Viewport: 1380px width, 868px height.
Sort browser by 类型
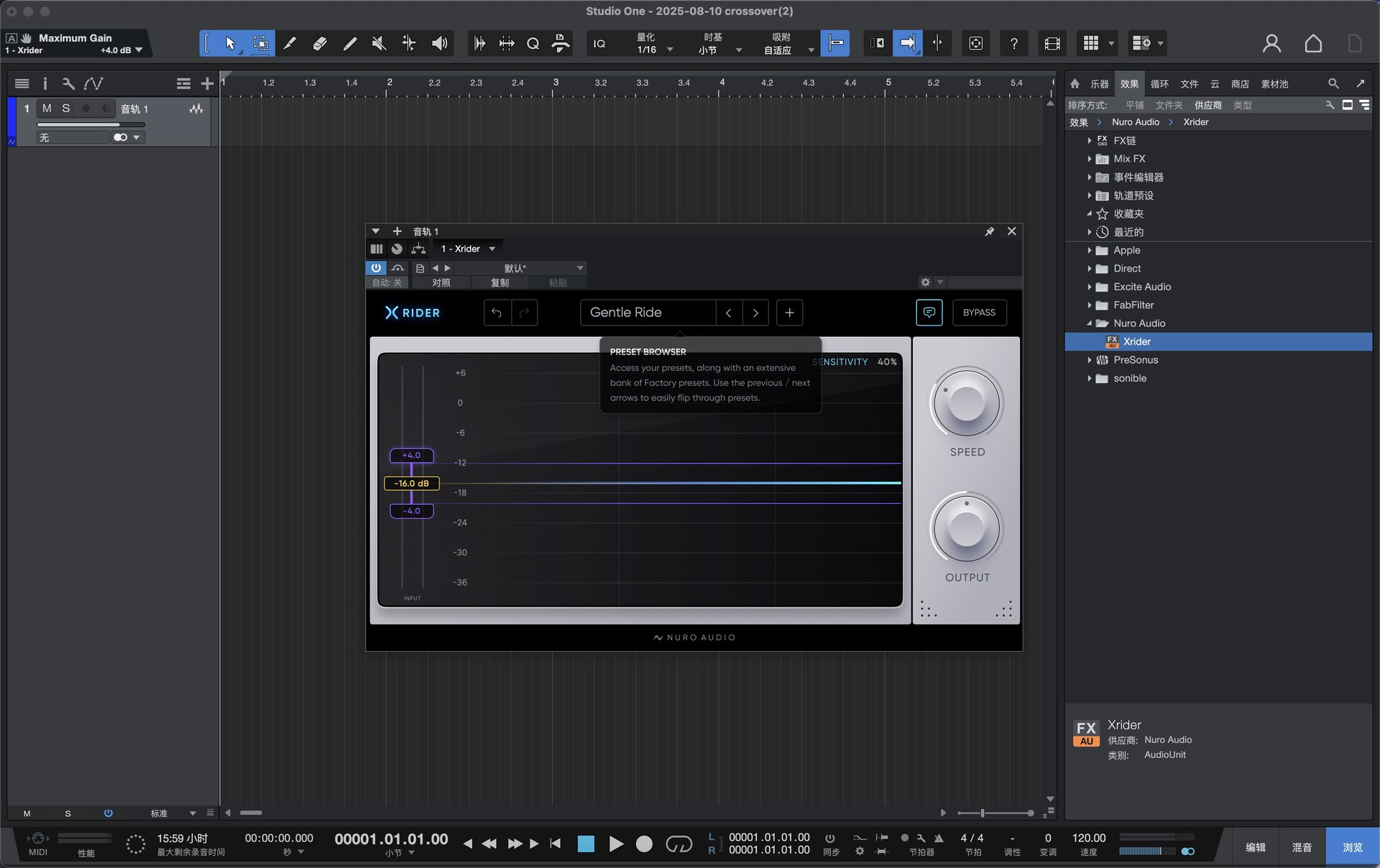(x=1243, y=105)
